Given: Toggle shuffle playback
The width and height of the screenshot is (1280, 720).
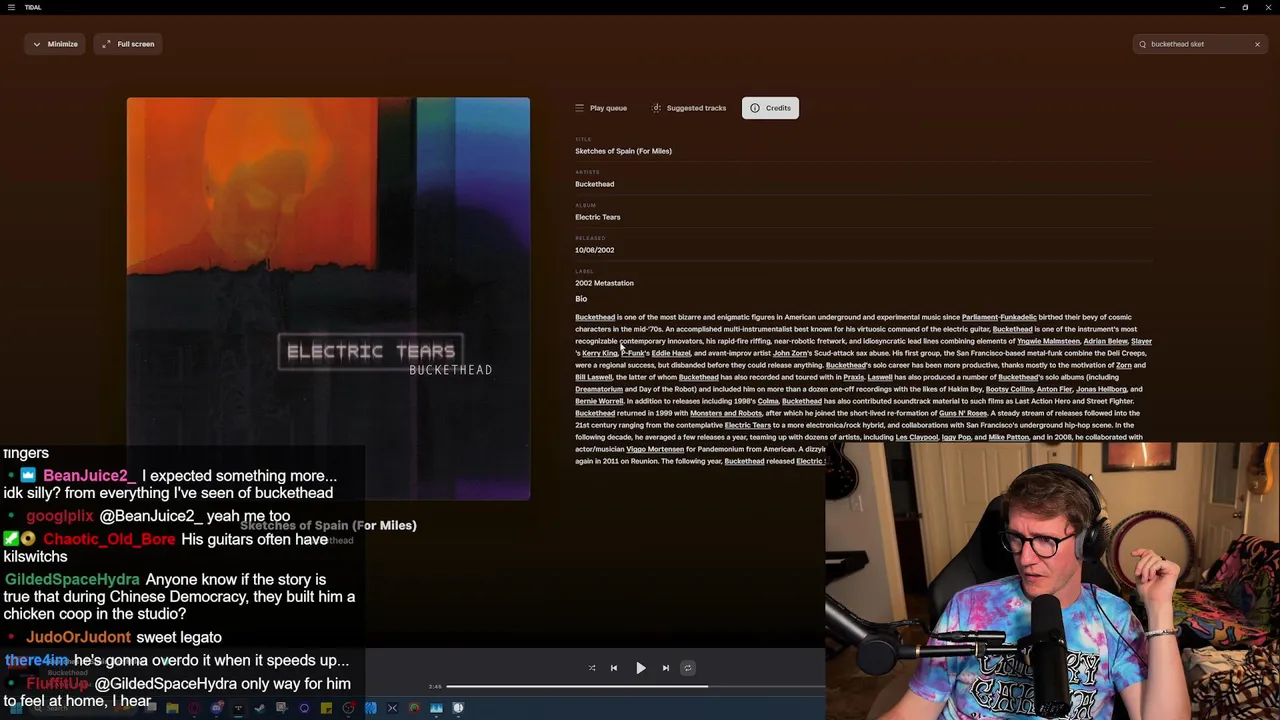Looking at the screenshot, I should 591,668.
